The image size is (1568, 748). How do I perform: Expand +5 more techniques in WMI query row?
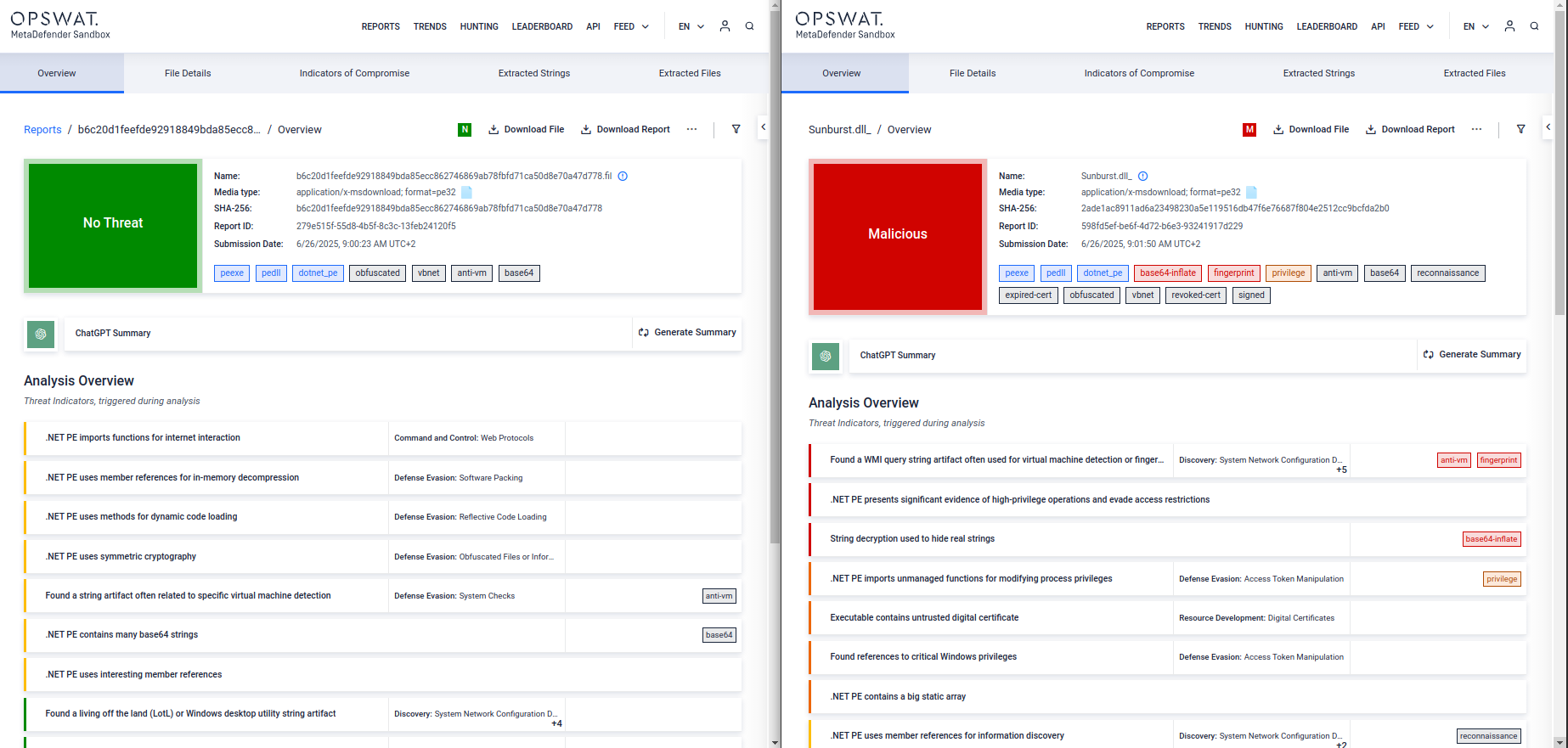tap(1341, 470)
